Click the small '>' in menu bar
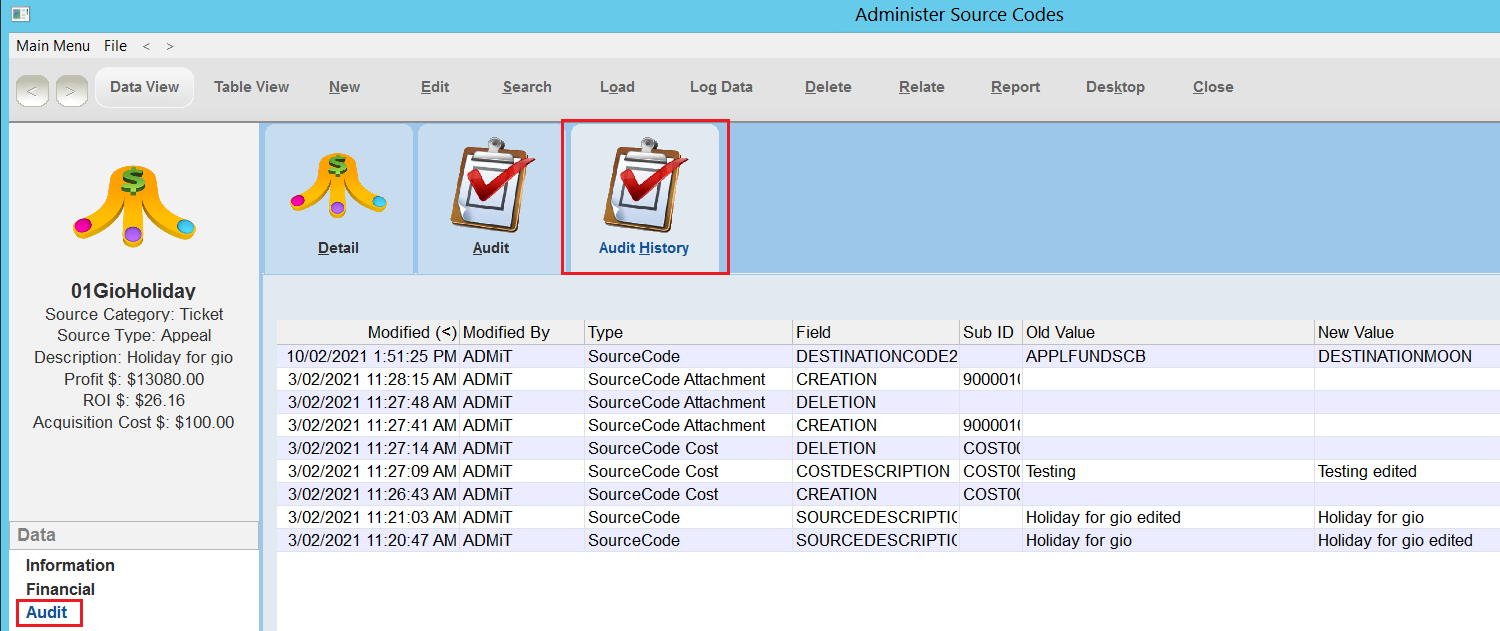The image size is (1500, 631). pyautogui.click(x=170, y=46)
